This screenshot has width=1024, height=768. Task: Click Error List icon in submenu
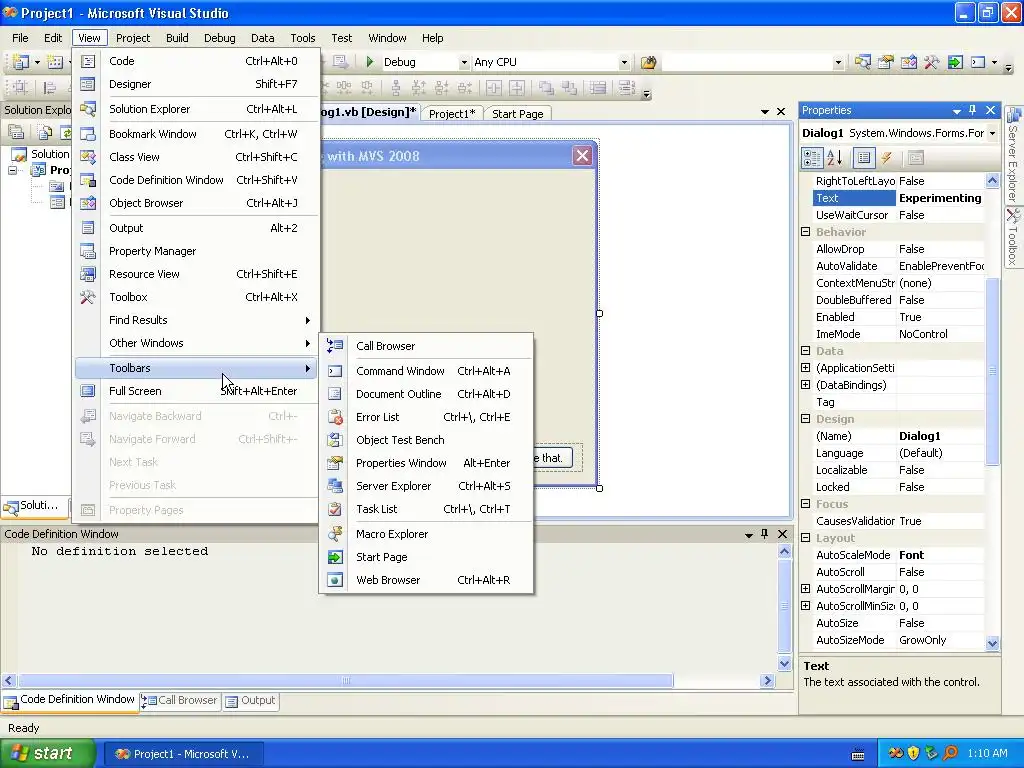[335, 417]
